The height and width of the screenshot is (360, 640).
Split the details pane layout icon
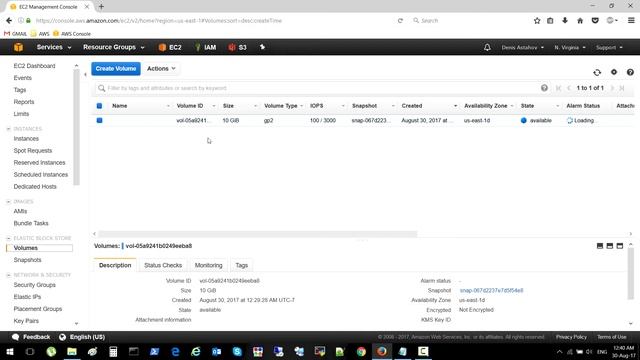pyautogui.click(x=610, y=246)
